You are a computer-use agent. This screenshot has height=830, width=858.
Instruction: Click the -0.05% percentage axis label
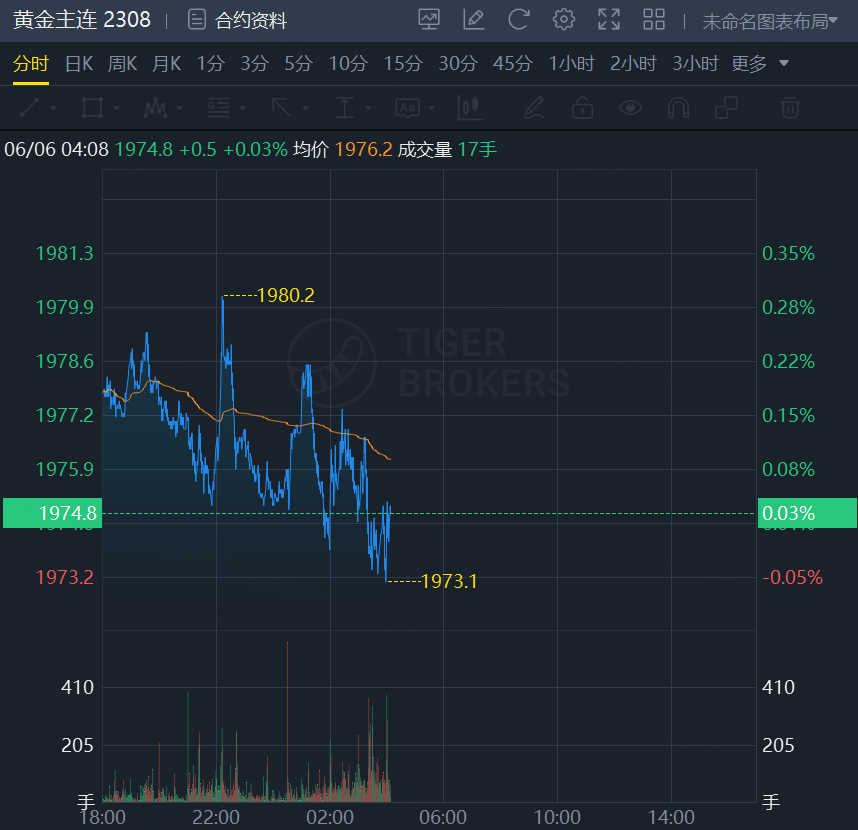coord(792,577)
